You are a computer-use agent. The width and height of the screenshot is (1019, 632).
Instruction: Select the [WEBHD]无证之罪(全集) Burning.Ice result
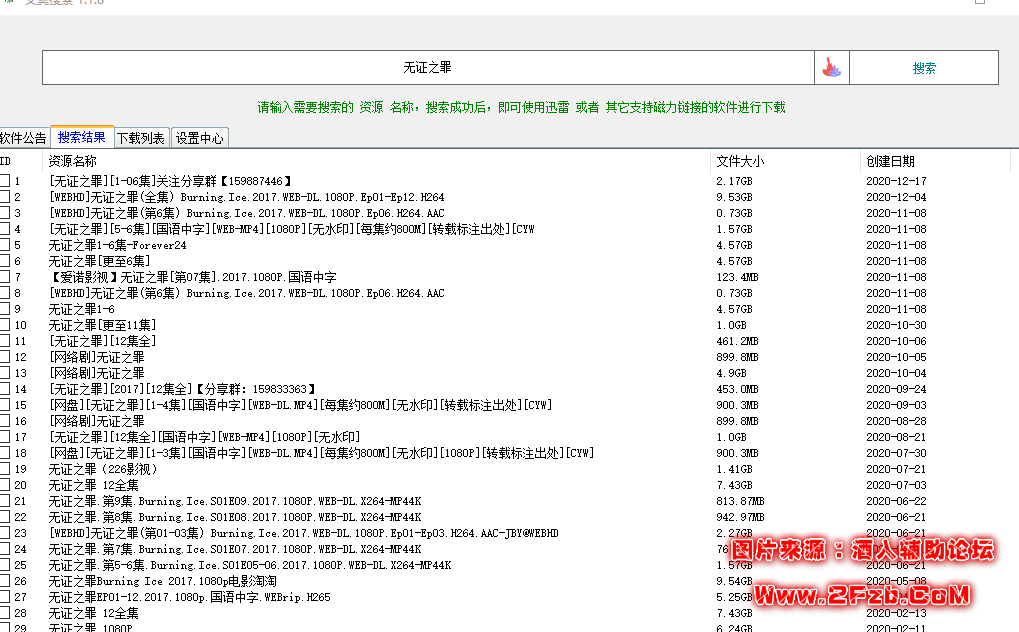point(246,197)
